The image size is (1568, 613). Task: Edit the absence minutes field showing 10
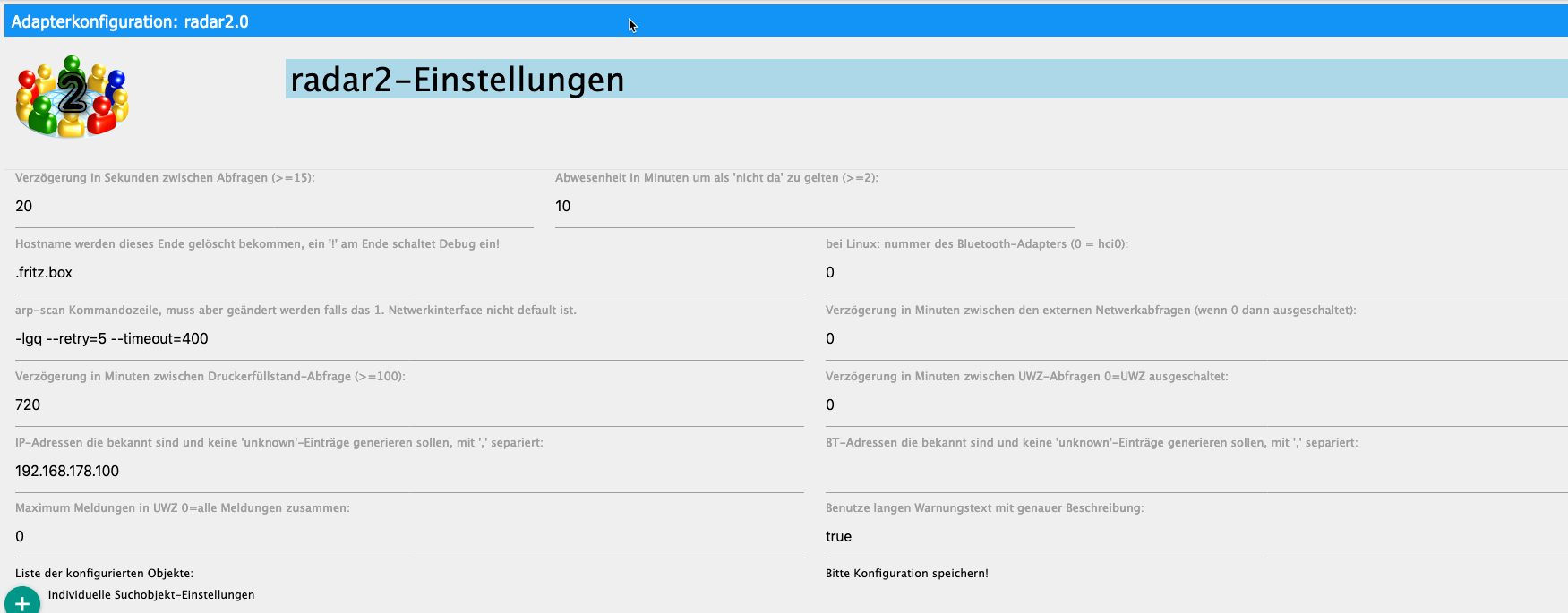[x=814, y=207]
